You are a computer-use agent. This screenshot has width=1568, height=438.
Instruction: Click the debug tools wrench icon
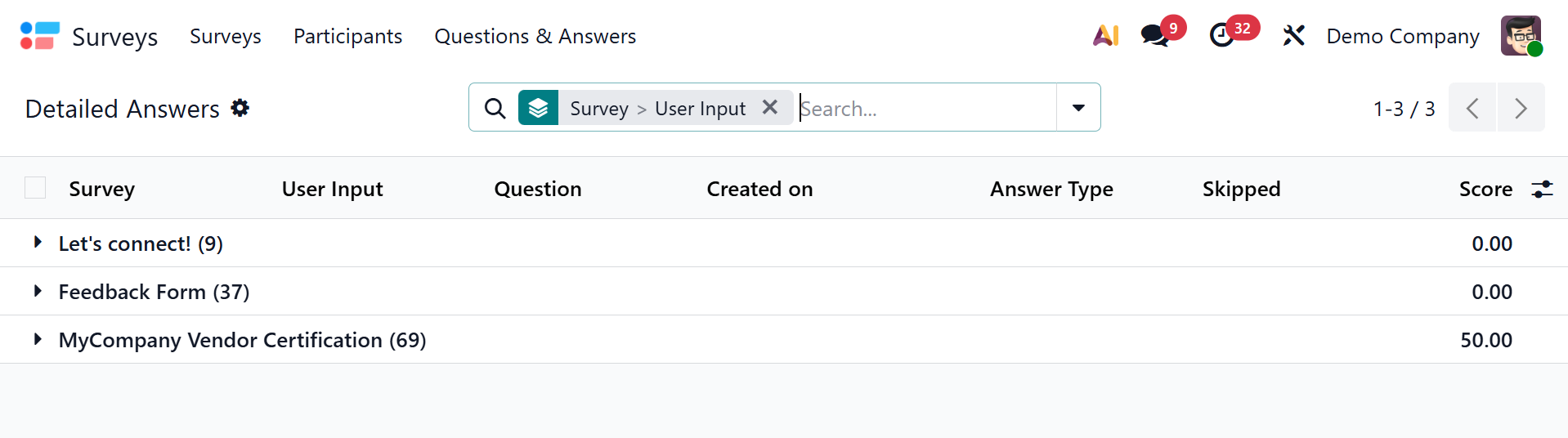[1293, 36]
